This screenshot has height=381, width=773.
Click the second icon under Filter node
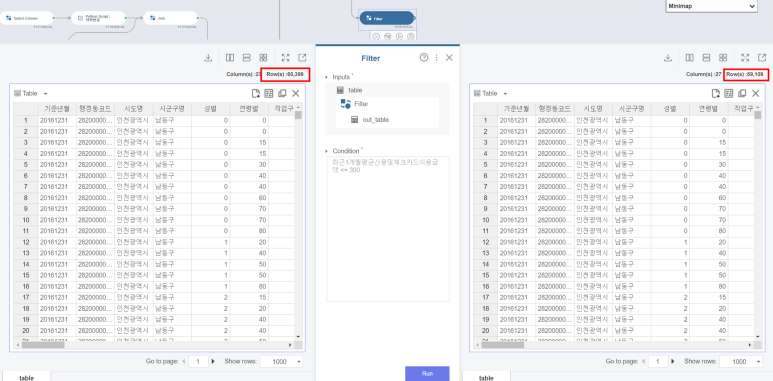pos(387,36)
